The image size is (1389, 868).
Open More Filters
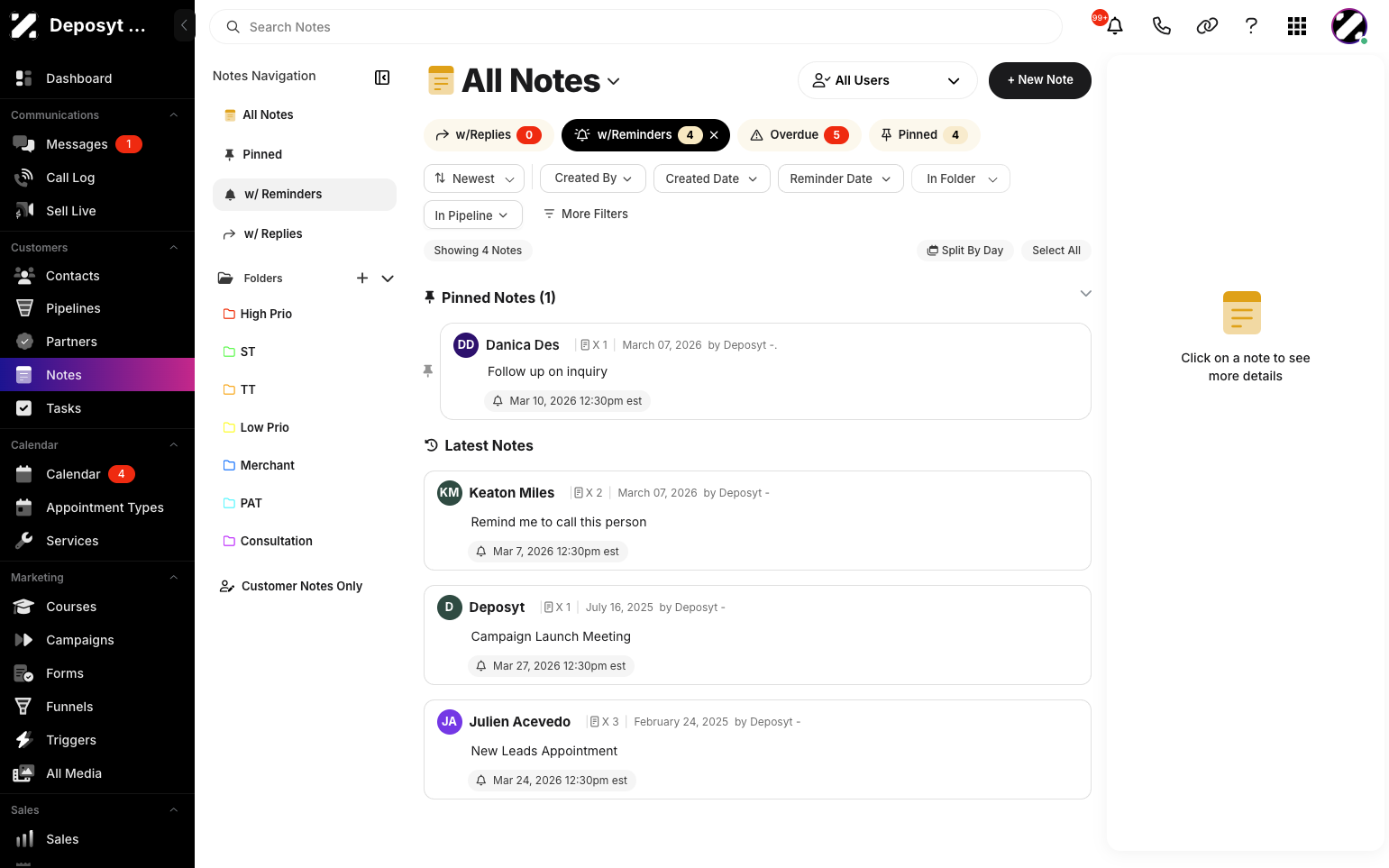click(x=585, y=214)
